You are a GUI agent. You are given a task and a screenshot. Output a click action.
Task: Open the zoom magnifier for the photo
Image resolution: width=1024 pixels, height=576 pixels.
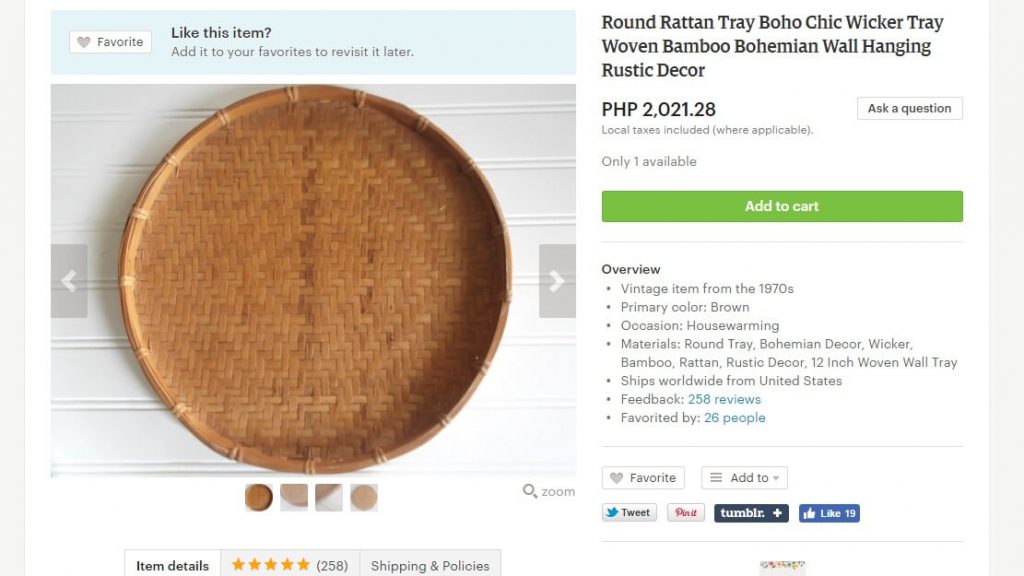549,491
